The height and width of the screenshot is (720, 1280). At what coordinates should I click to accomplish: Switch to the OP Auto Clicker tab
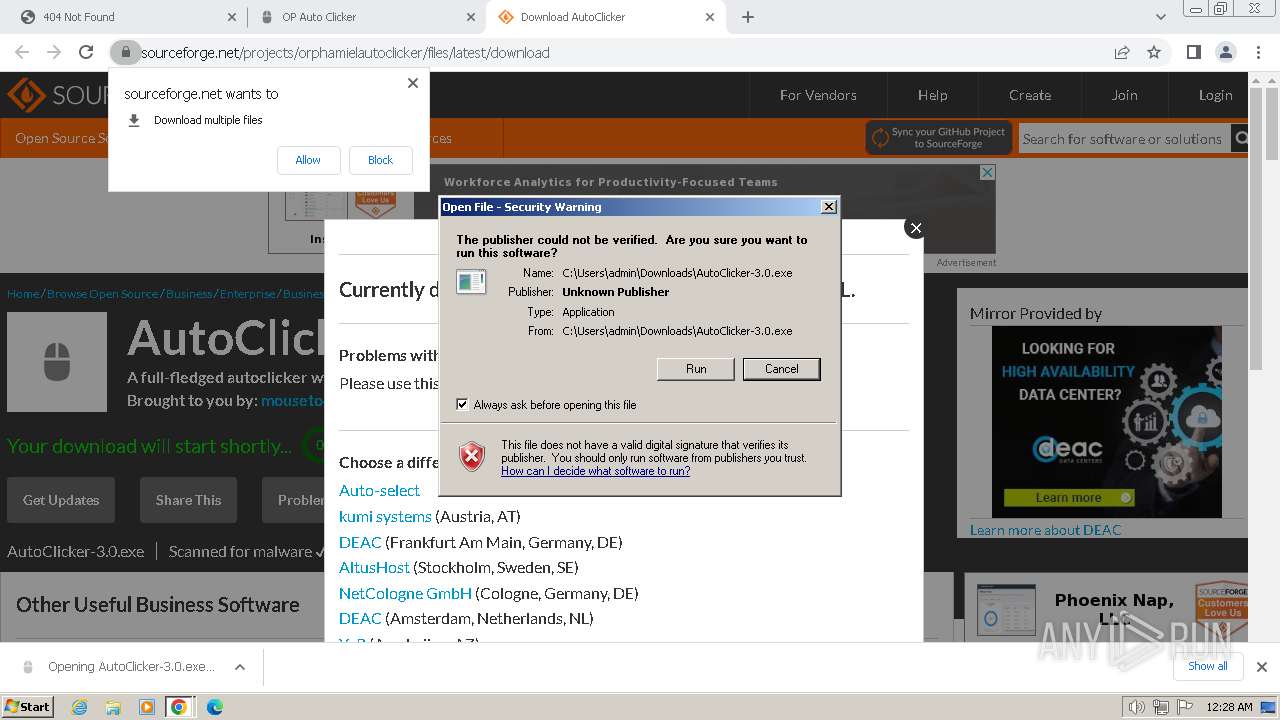(x=366, y=17)
